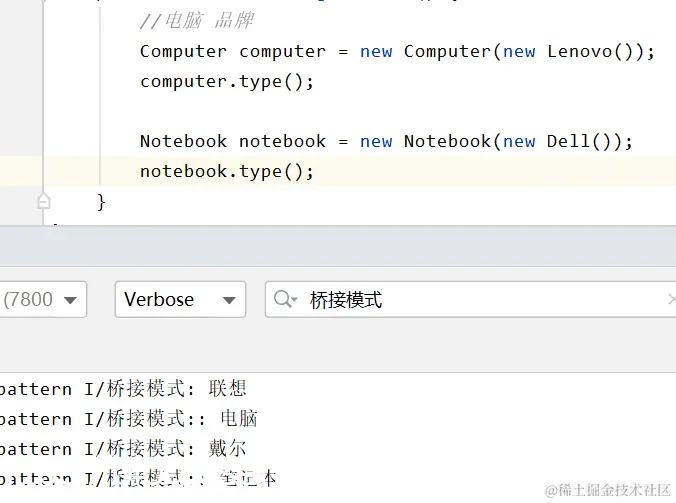Select the log entry ending with 电脑
The width and height of the screenshot is (676, 503).
click(x=129, y=419)
